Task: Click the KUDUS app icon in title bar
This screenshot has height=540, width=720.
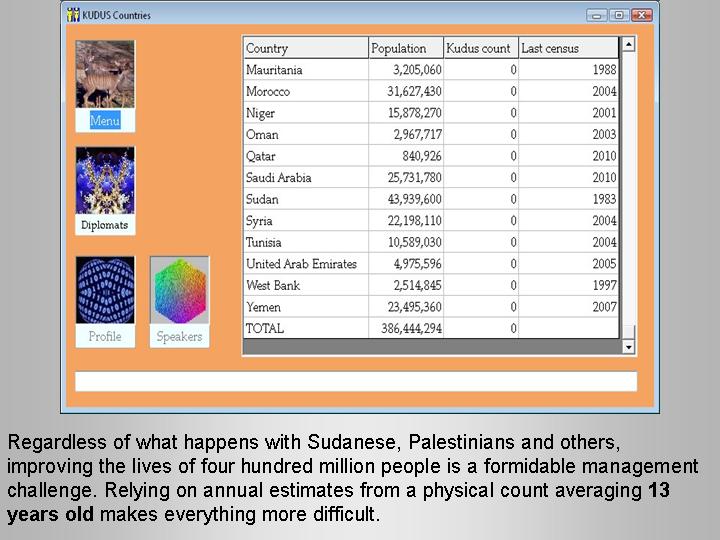Action: pyautogui.click(x=73, y=15)
